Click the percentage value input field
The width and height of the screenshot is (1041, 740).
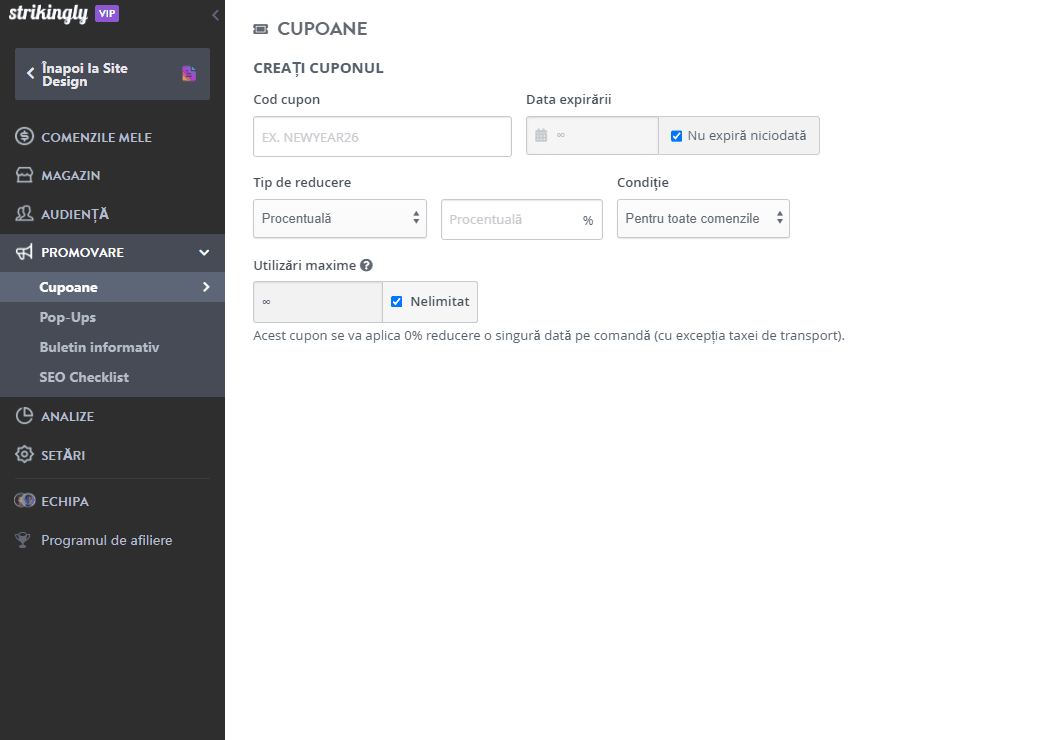click(x=522, y=219)
